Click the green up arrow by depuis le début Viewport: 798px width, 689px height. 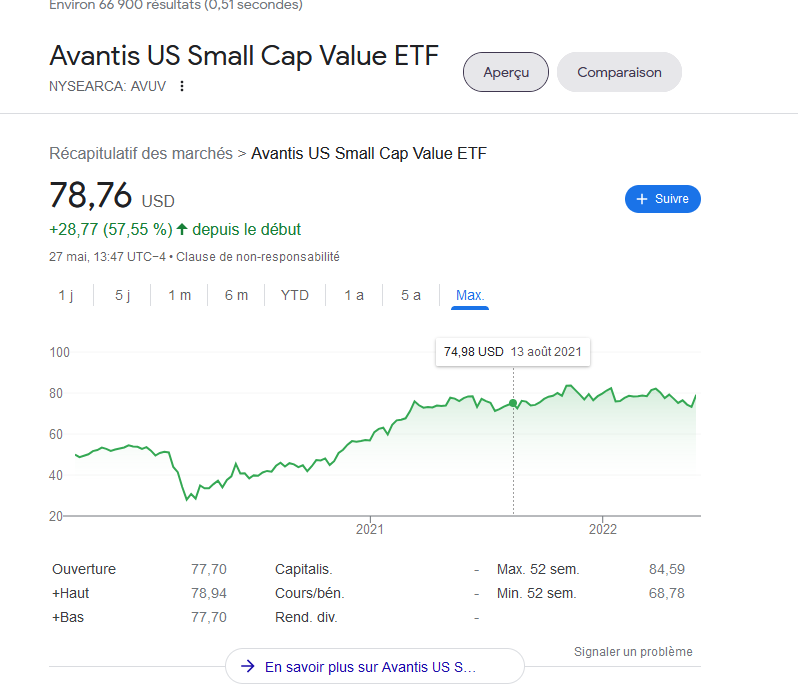[x=182, y=229]
